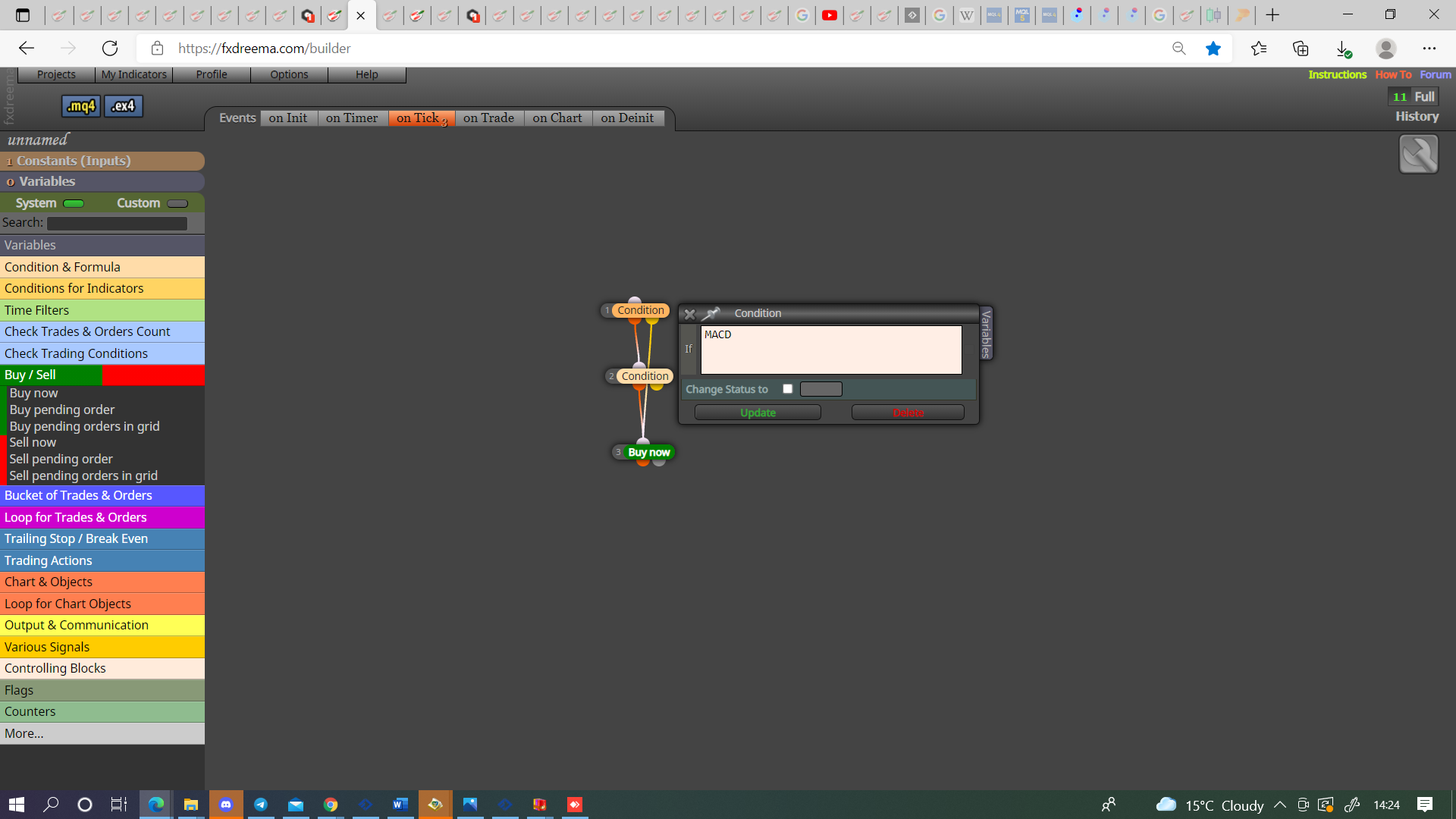The height and width of the screenshot is (819, 1456).
Task: Refresh the fxdreema page
Action: tap(110, 49)
